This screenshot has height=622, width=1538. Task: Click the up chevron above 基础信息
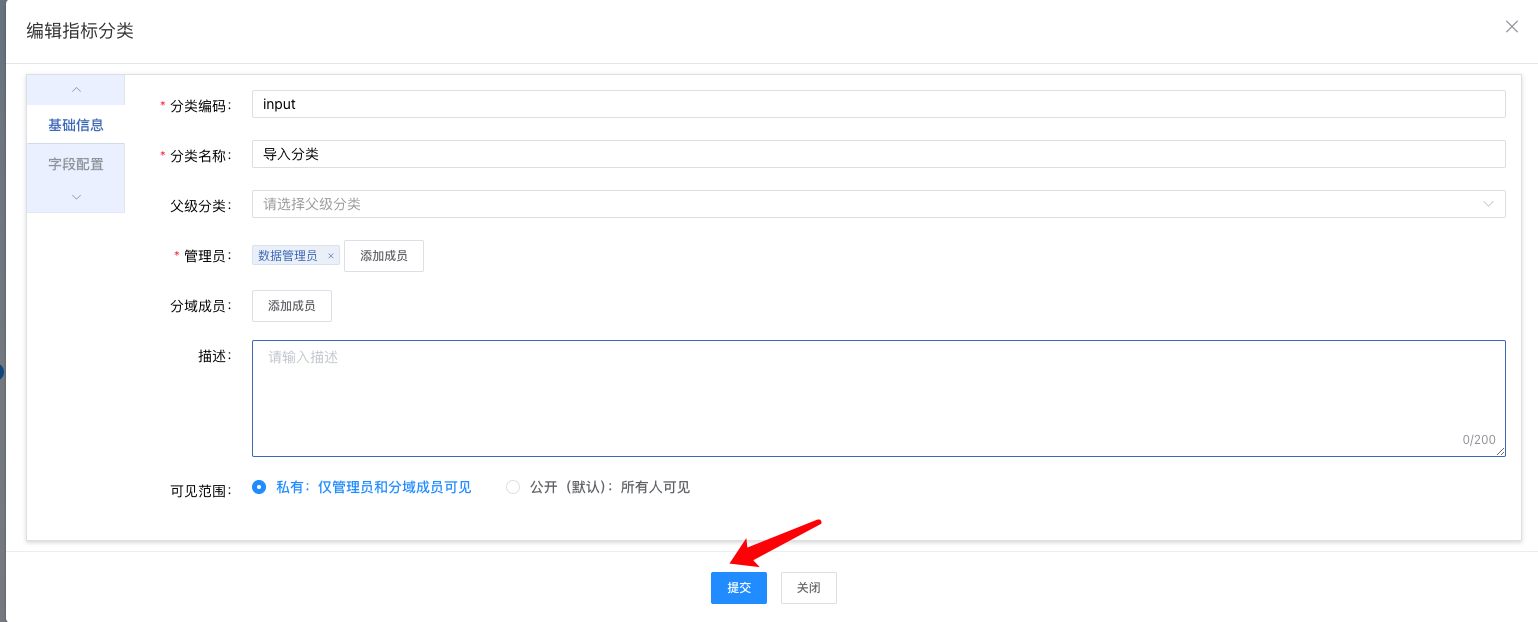[76, 90]
